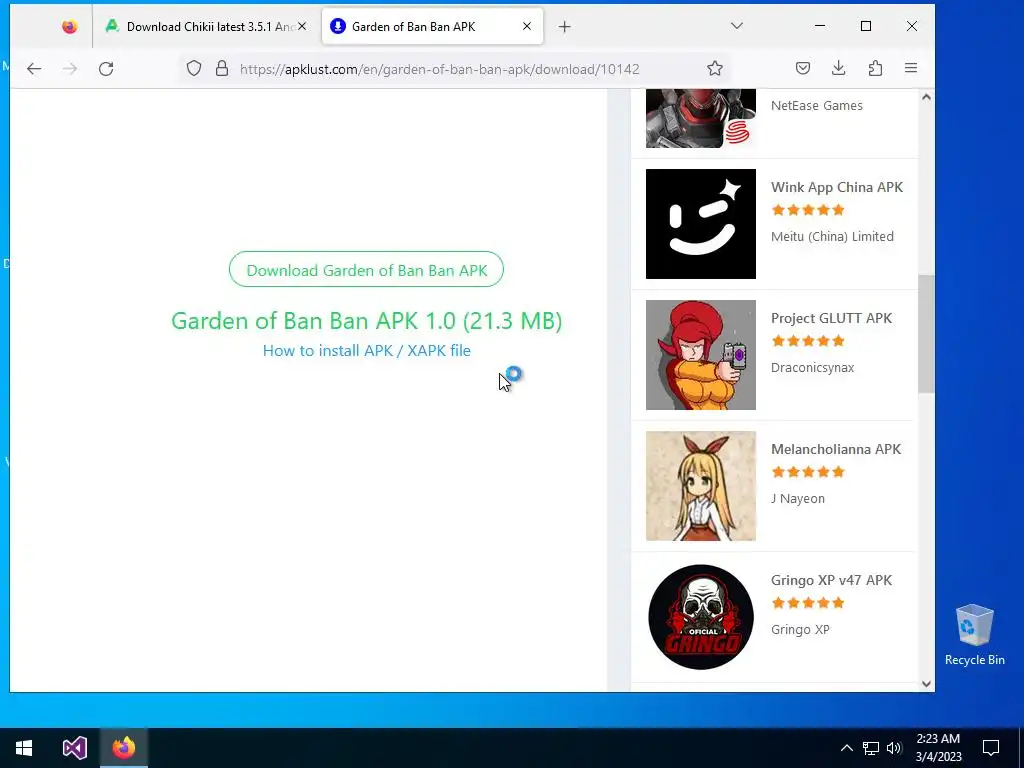The width and height of the screenshot is (1024, 768).
Task: Open the Gringo XP skull thumbnail
Action: [x=701, y=617]
